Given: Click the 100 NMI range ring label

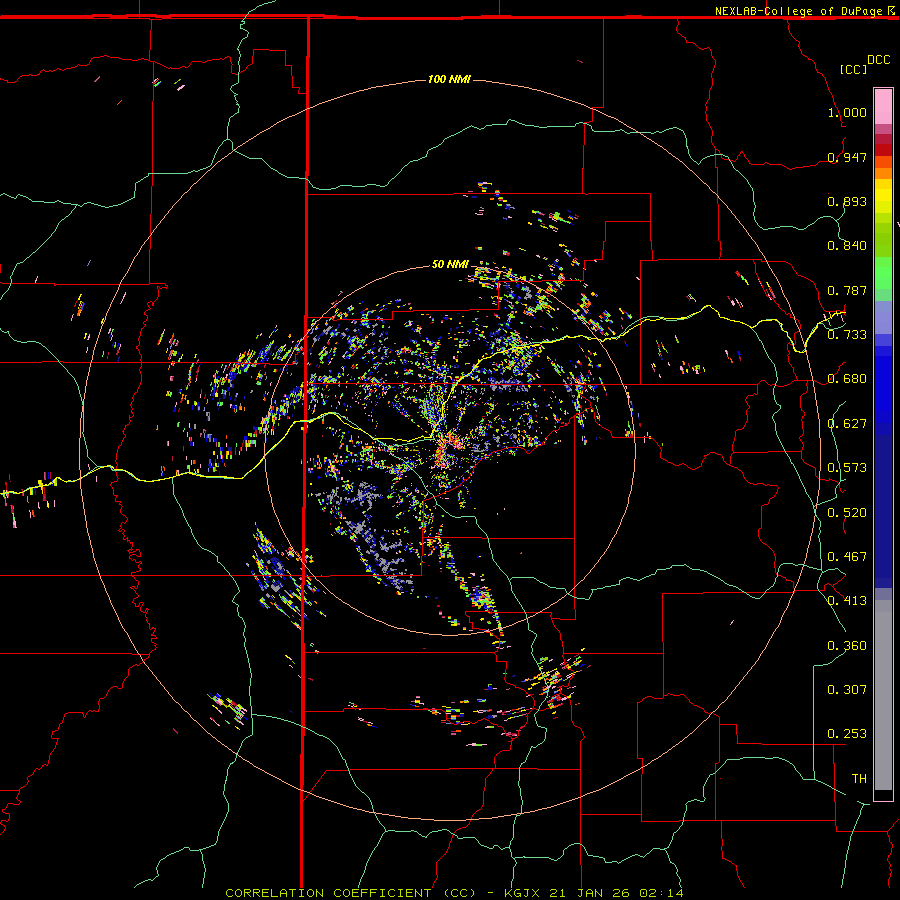Looking at the screenshot, I should tap(449, 79).
